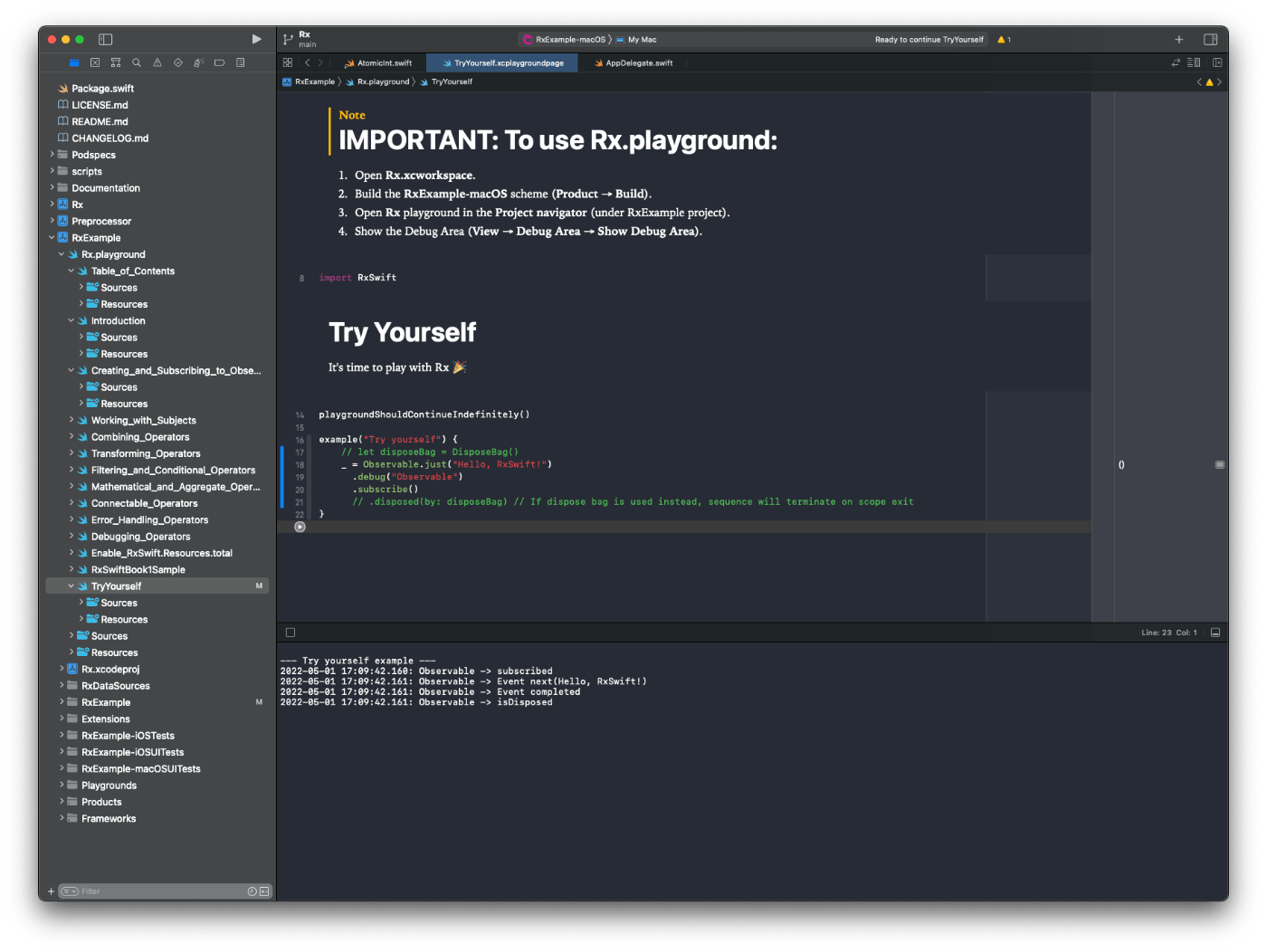Screen dimensions: 1267x952
Task: Click the warning count in activity bar
Action: click(x=1004, y=40)
